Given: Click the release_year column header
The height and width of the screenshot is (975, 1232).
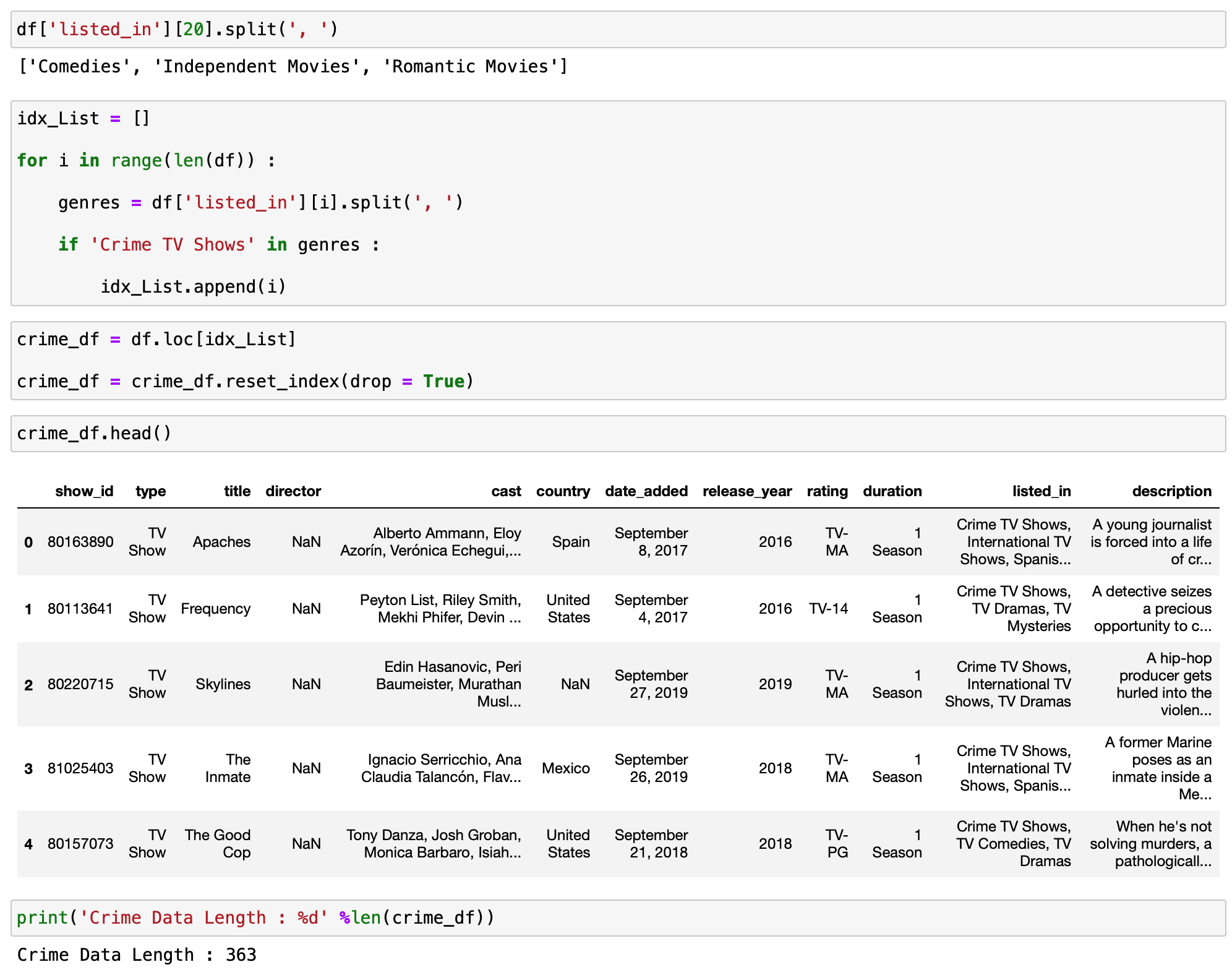Looking at the screenshot, I should (x=746, y=491).
